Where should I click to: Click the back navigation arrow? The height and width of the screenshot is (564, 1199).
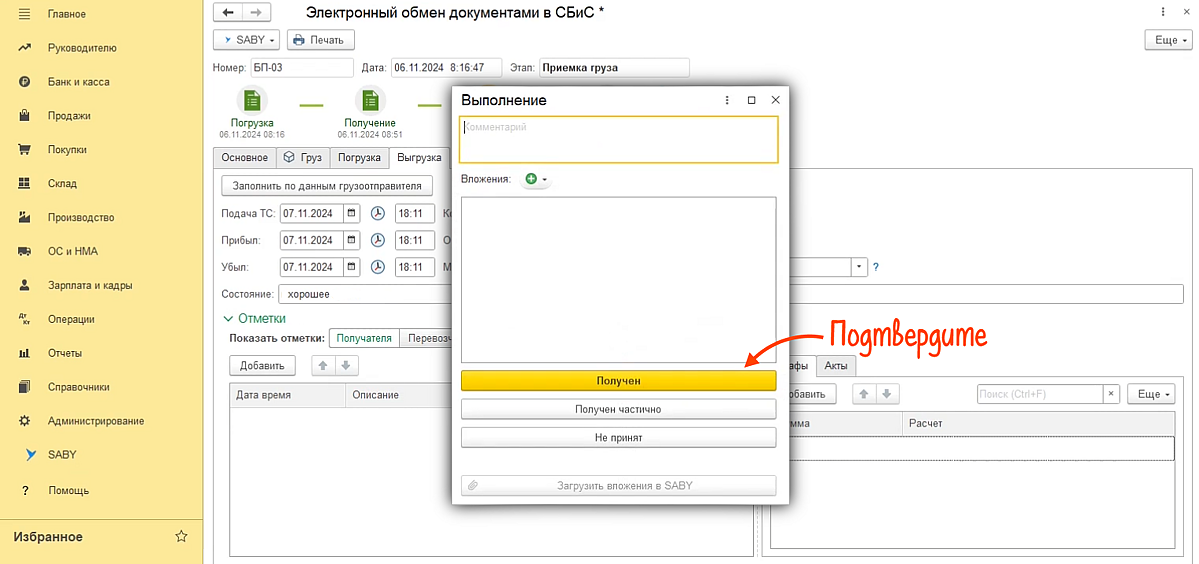[228, 12]
